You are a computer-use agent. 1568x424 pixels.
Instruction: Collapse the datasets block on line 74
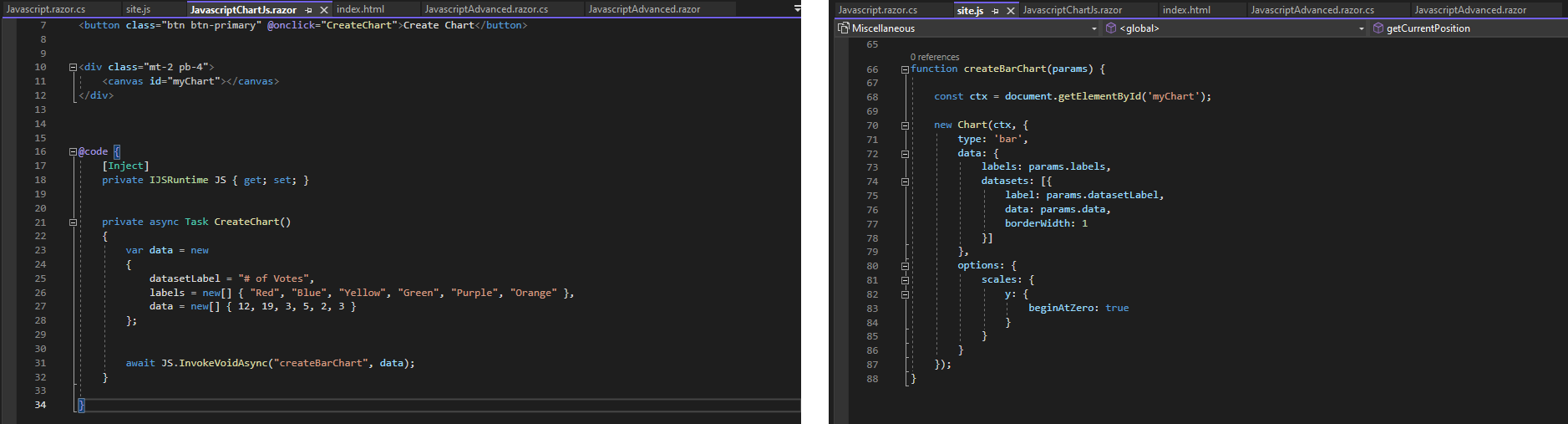point(905,181)
